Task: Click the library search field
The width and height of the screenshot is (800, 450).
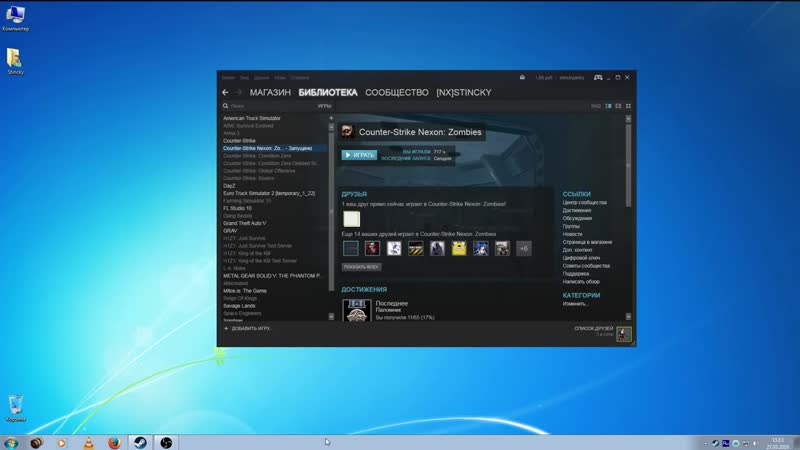Action: click(270, 106)
